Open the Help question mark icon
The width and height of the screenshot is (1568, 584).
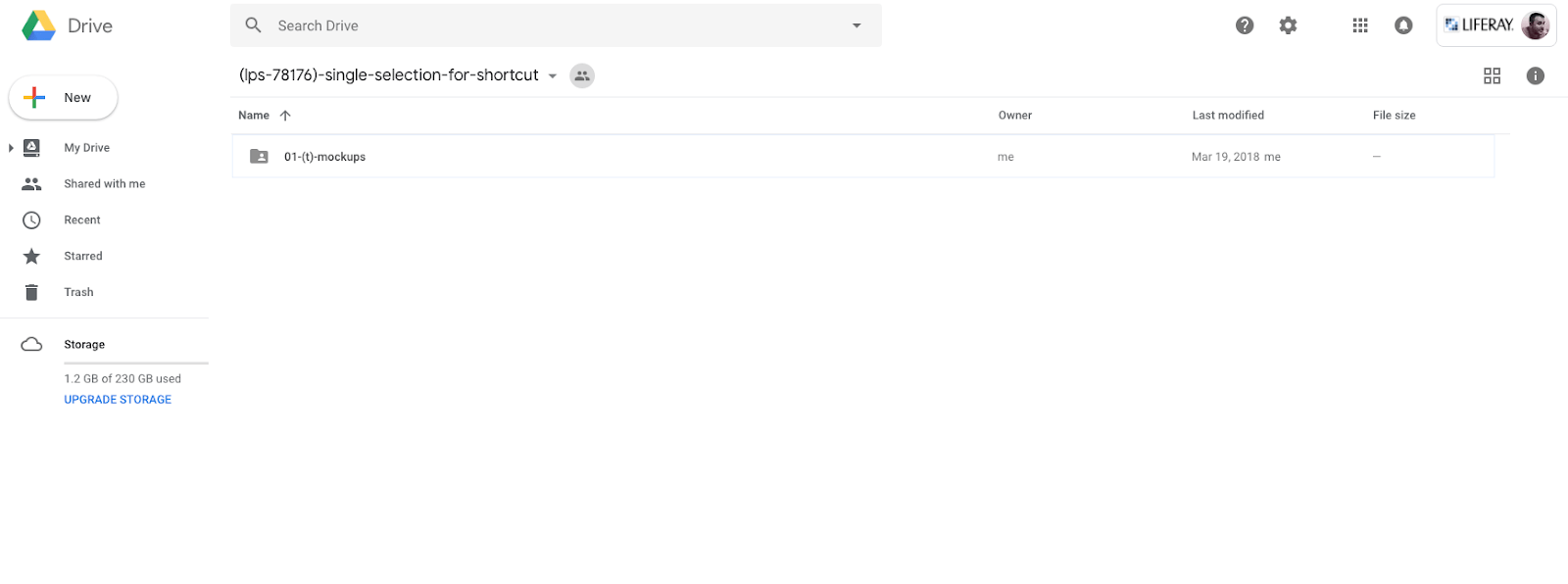(x=1245, y=25)
